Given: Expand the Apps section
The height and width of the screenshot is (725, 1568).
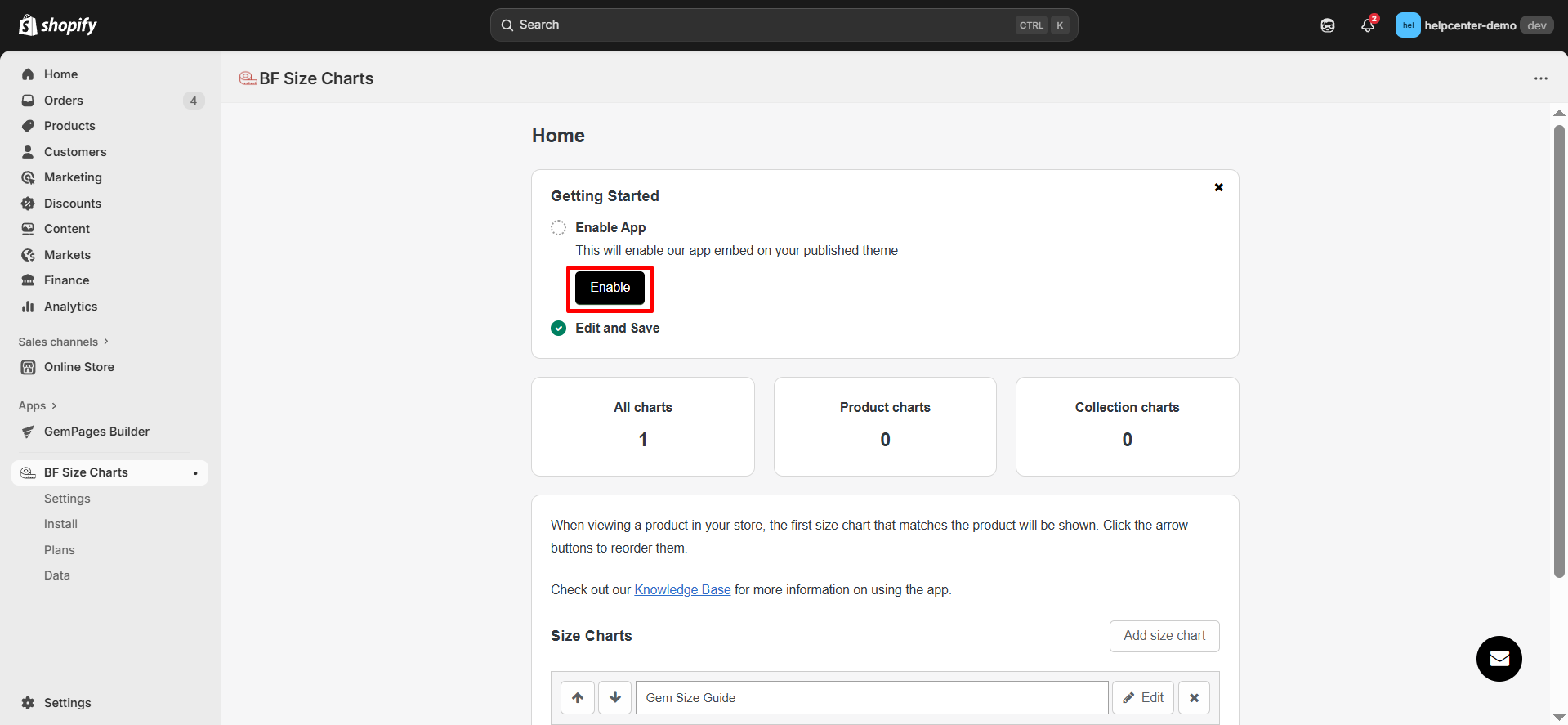Looking at the screenshot, I should coord(38,405).
